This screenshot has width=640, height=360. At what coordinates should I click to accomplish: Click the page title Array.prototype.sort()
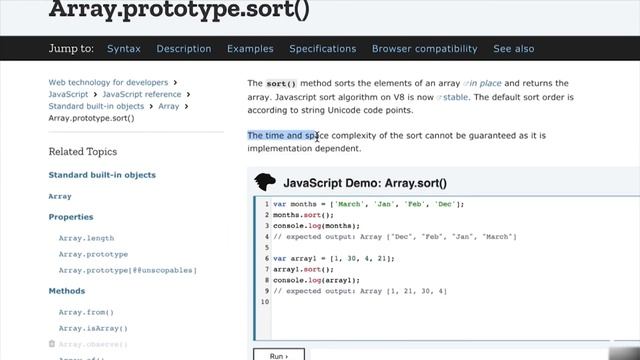pyautogui.click(x=179, y=10)
